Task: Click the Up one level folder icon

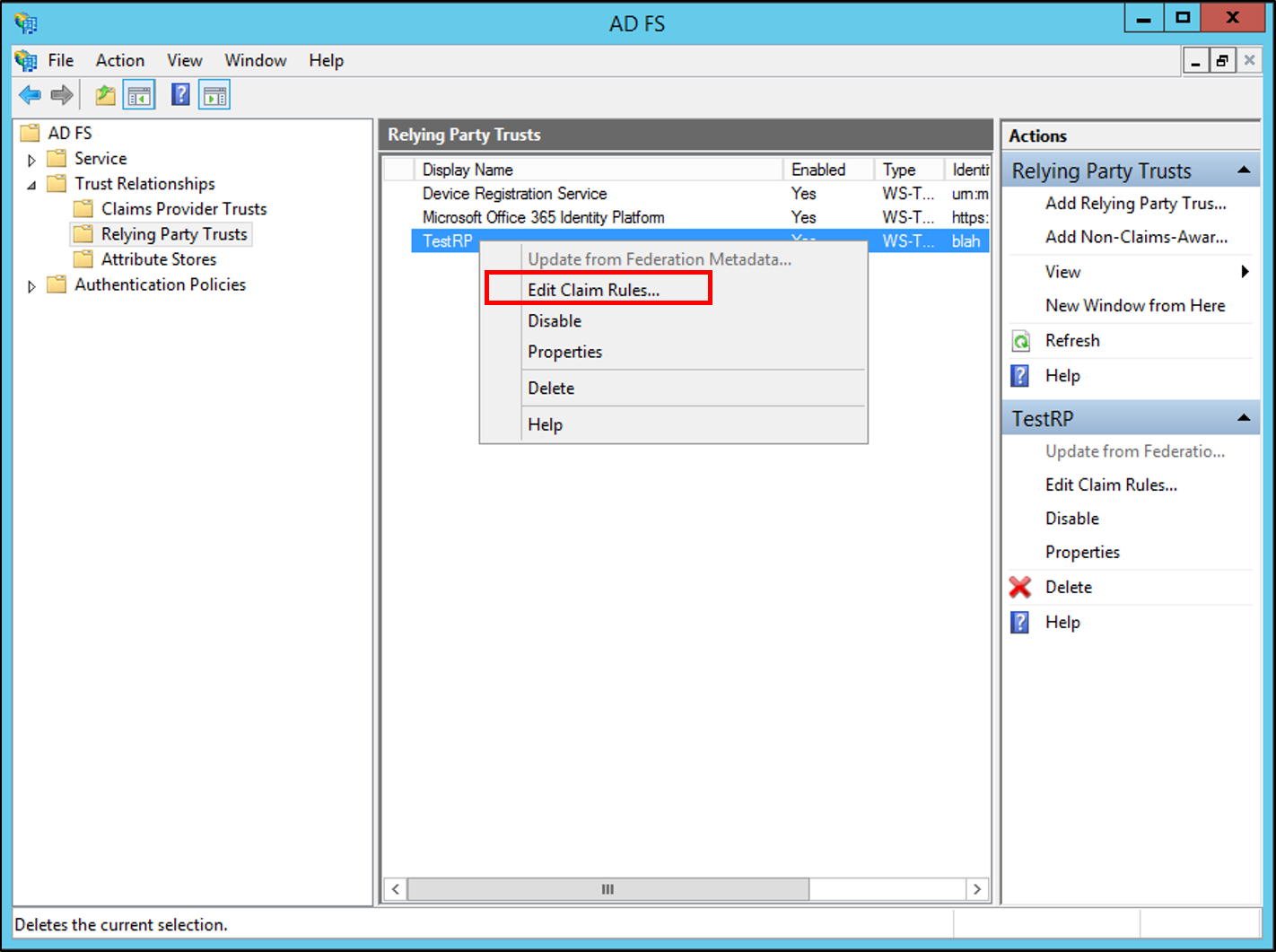Action: (105, 94)
